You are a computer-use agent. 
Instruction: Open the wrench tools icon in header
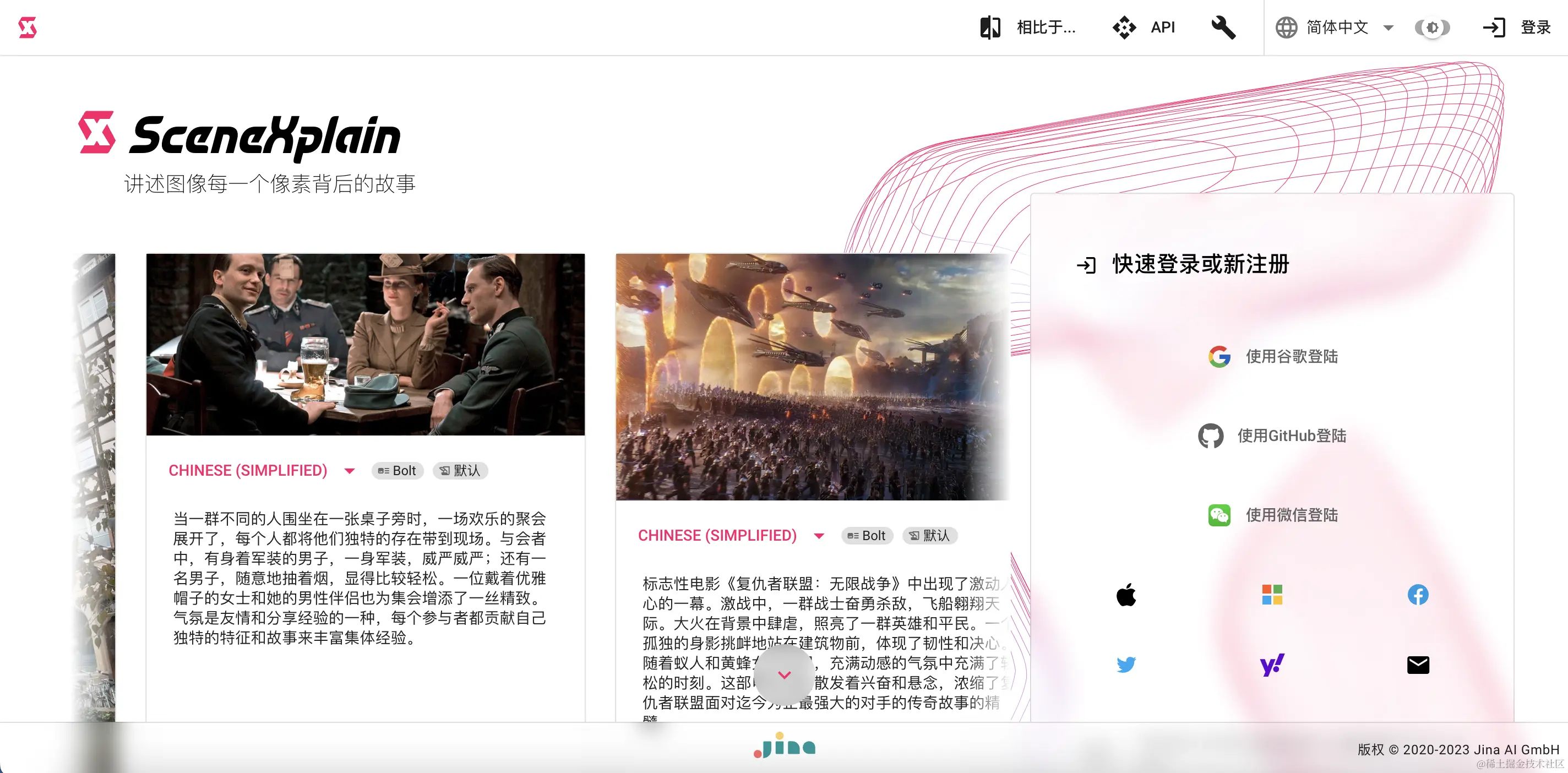pyautogui.click(x=1223, y=28)
